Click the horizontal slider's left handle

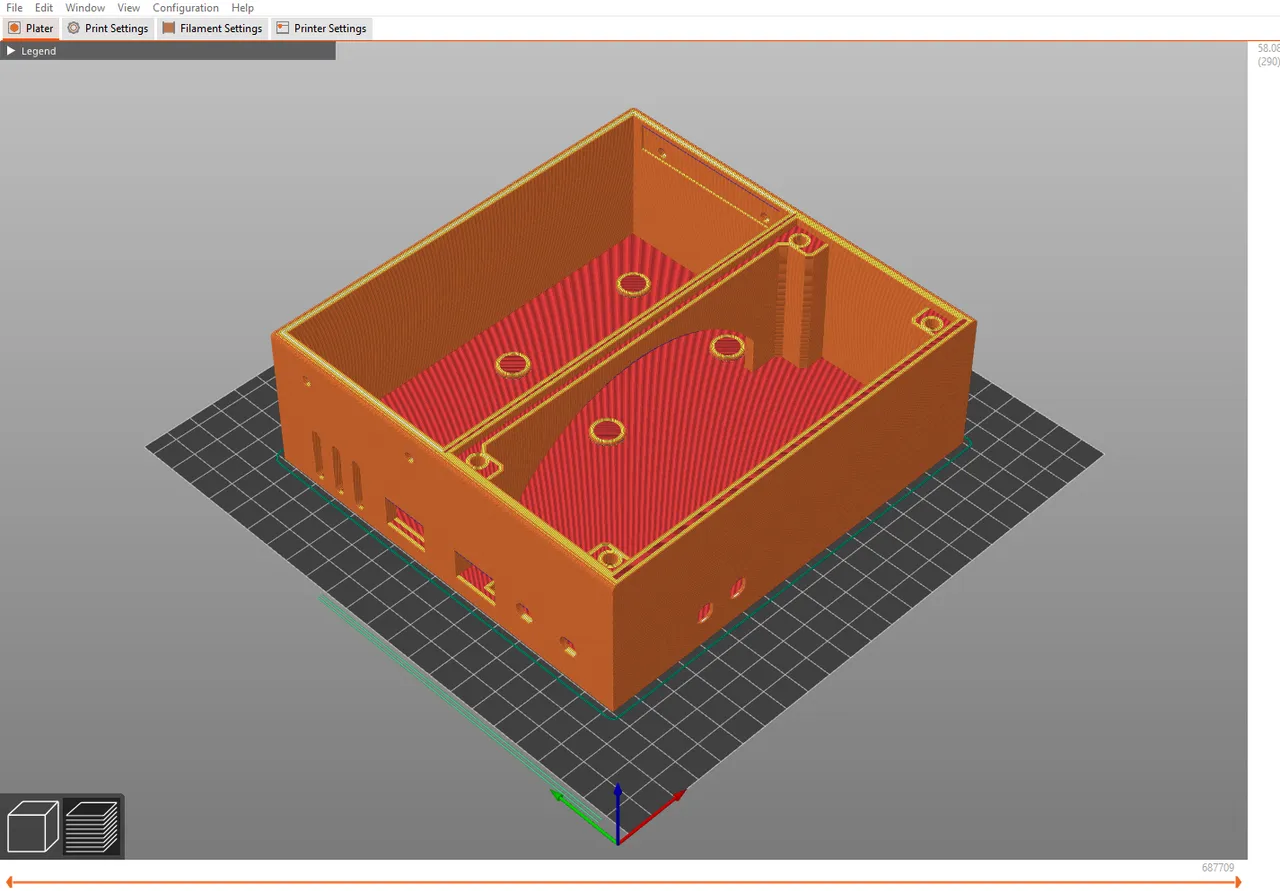click(10, 882)
